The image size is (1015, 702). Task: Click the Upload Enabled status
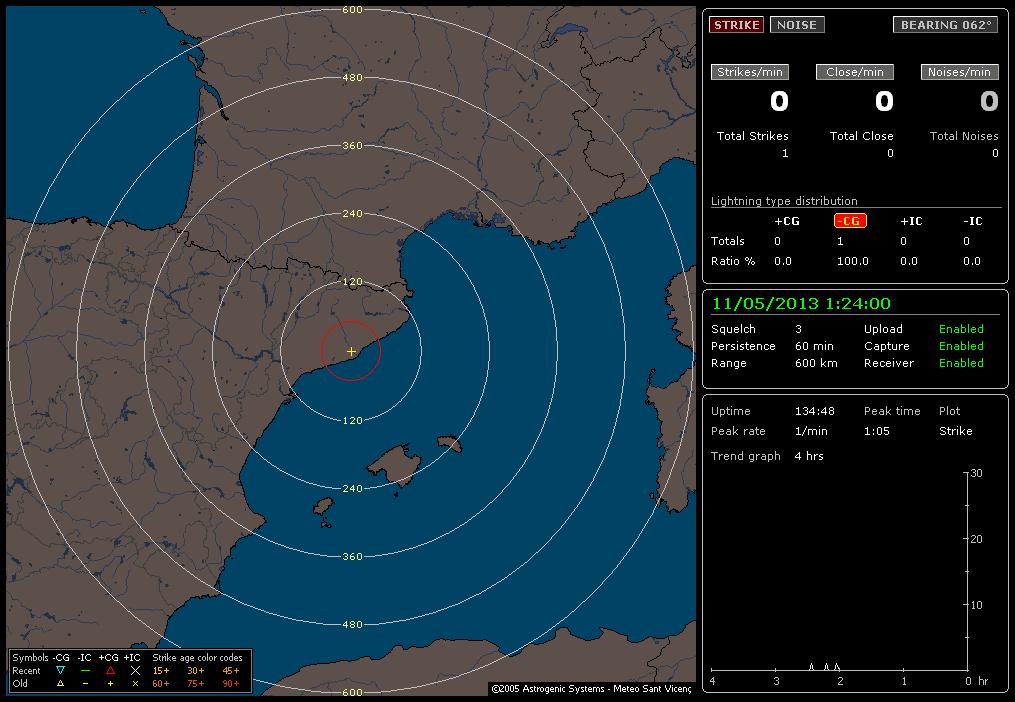pyautogui.click(x=961, y=329)
